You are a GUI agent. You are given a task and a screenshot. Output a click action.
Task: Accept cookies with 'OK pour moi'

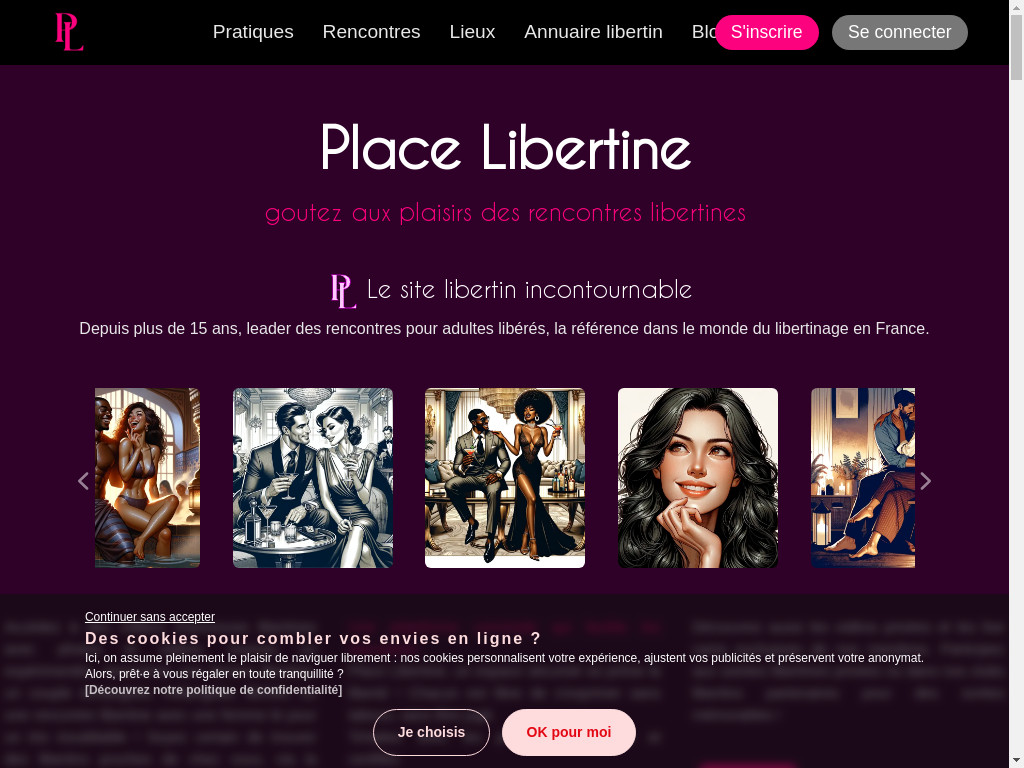[569, 732]
